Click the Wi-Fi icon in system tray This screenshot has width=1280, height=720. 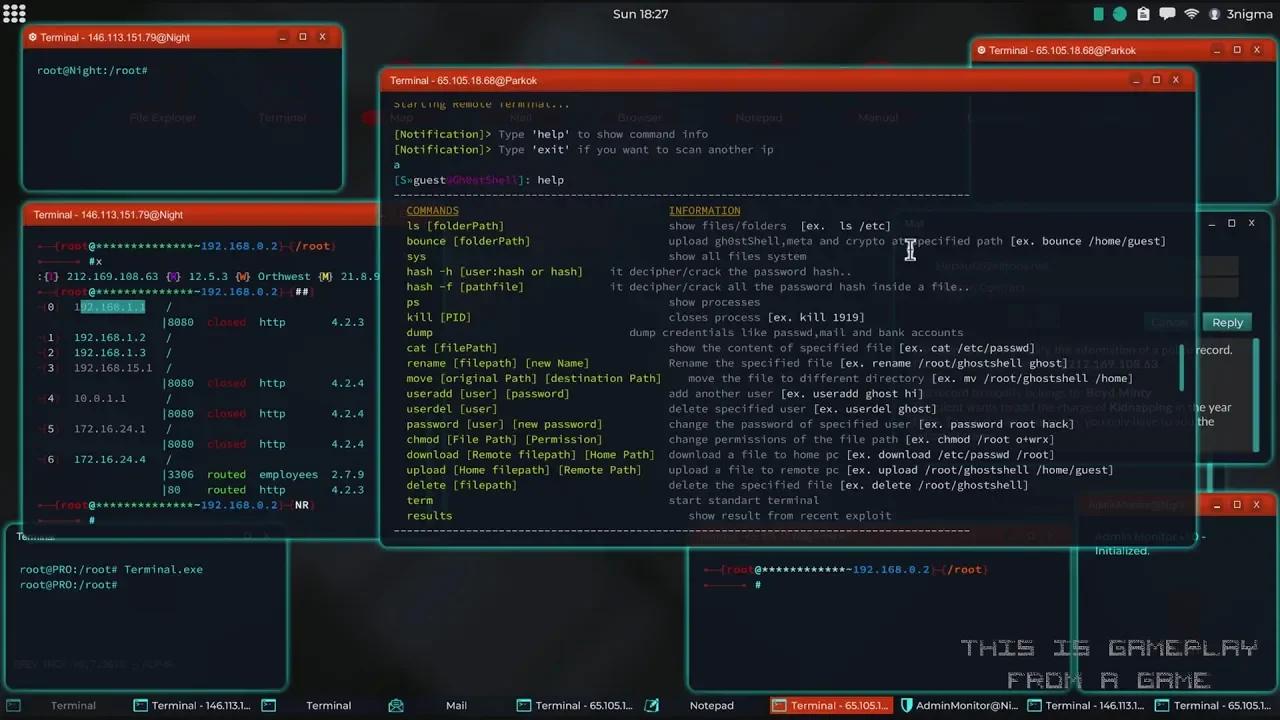tap(1191, 14)
